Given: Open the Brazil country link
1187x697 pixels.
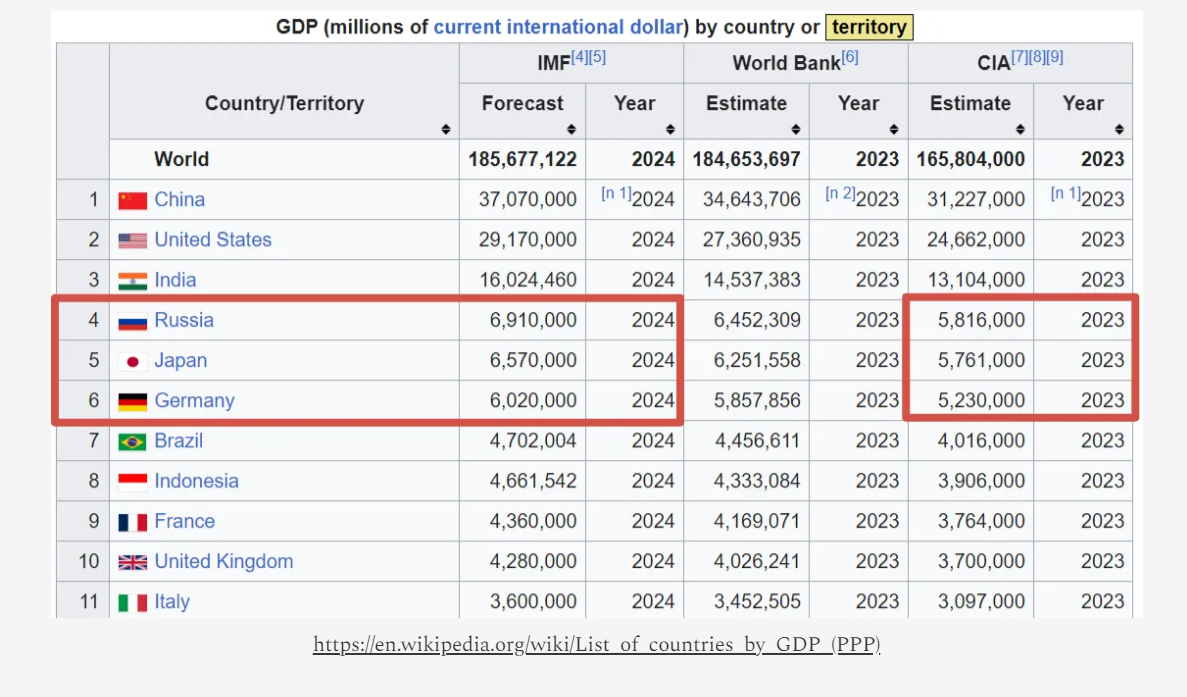Looking at the screenshot, I should [x=179, y=440].
